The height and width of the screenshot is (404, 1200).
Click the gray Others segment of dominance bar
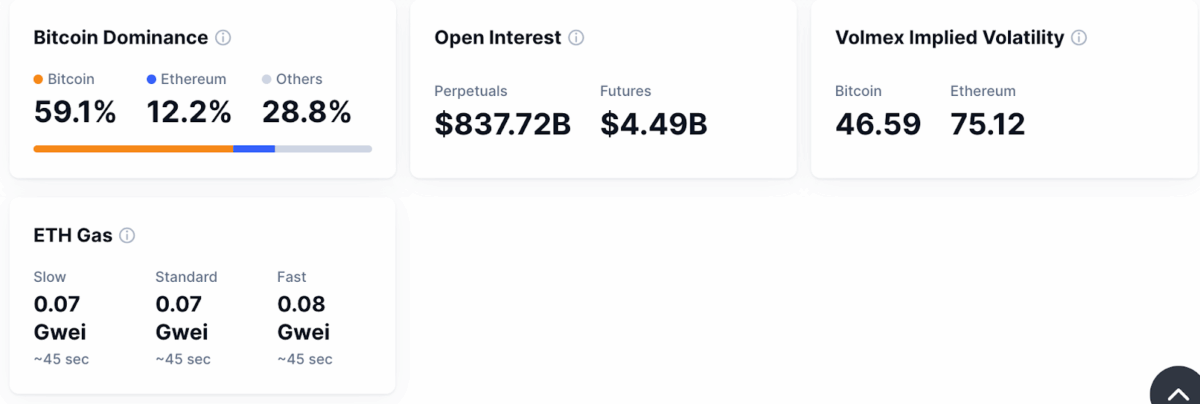[x=323, y=149]
